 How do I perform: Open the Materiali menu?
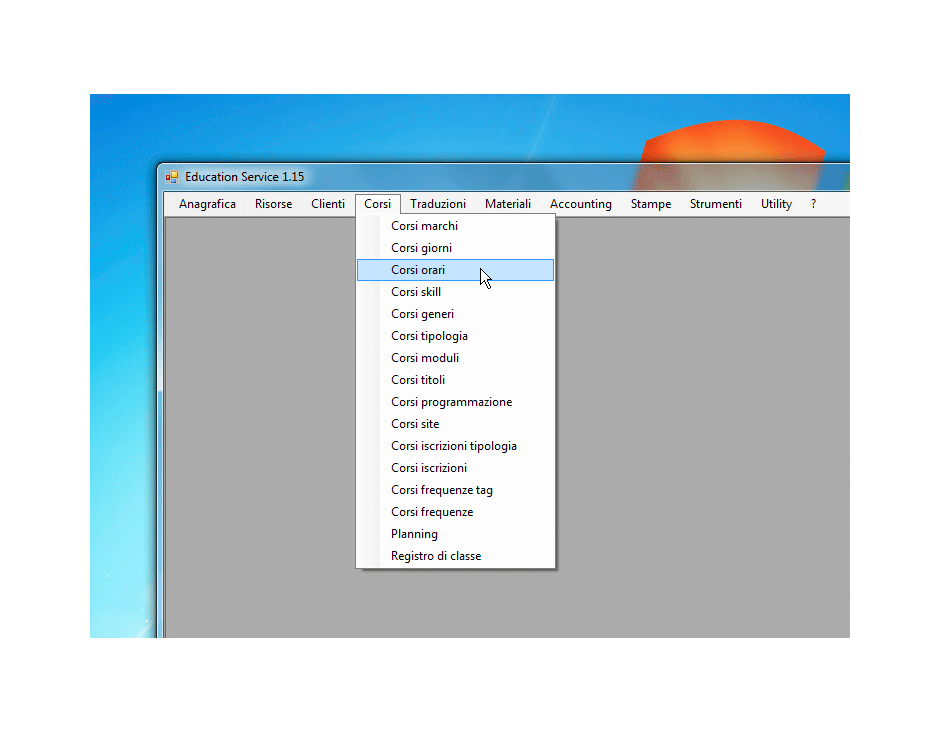tap(508, 204)
